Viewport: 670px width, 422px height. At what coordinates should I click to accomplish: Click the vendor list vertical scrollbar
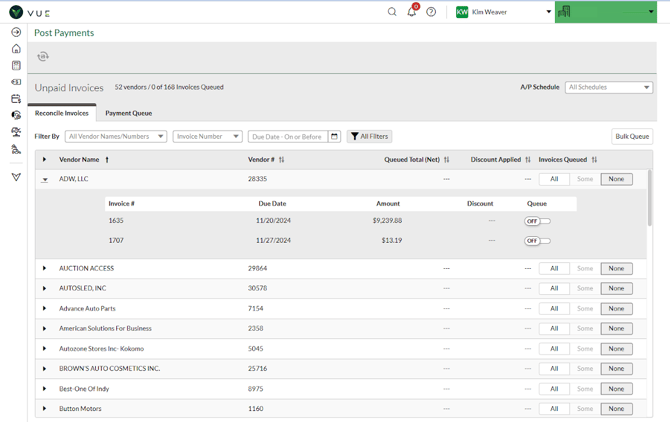coord(650,200)
